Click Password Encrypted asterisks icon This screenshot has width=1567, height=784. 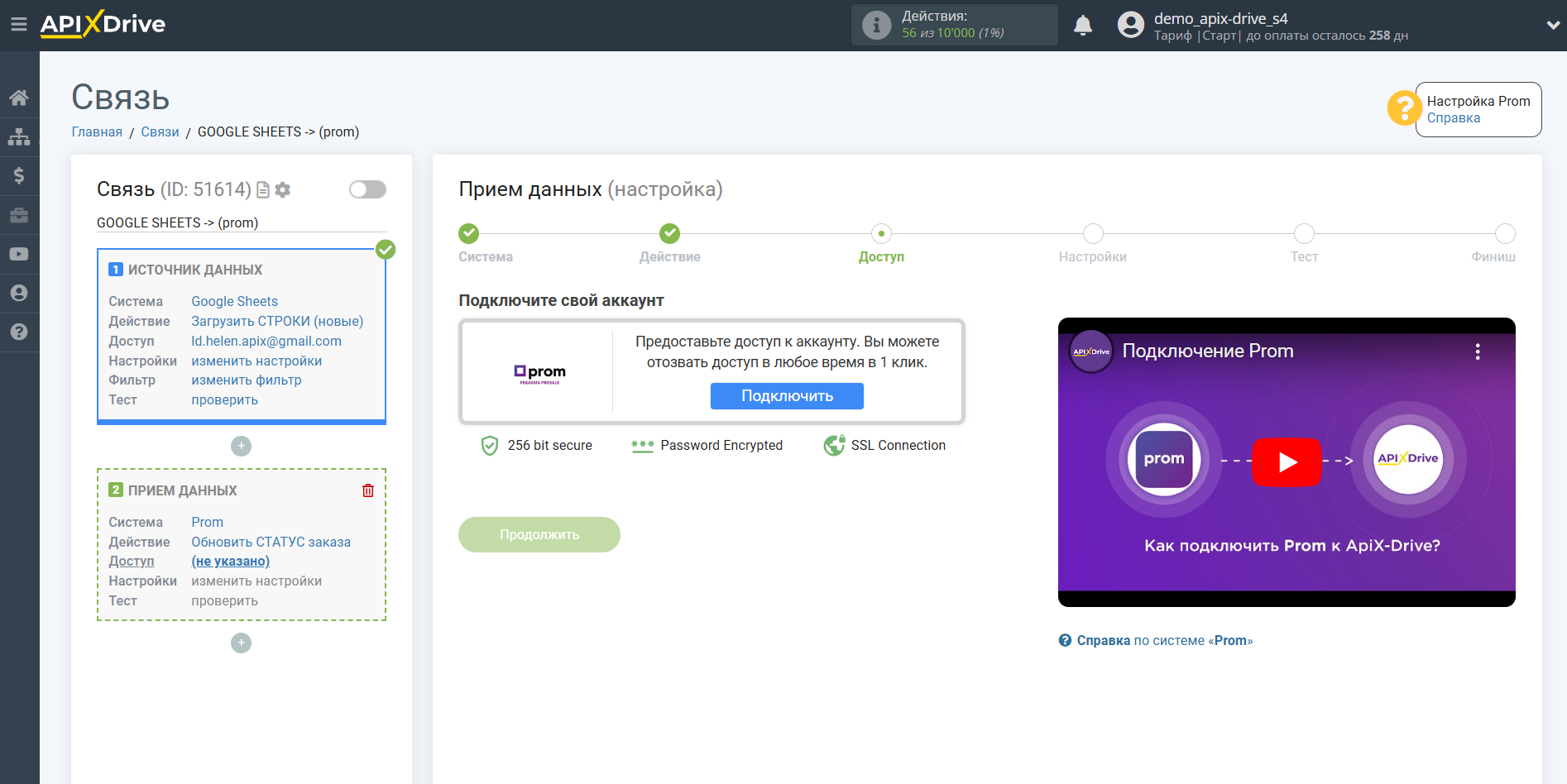point(642,447)
